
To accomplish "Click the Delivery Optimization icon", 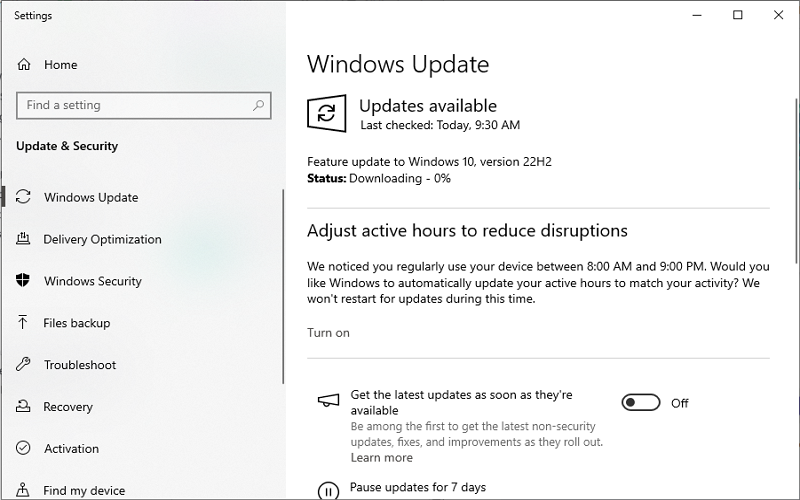I will [24, 239].
